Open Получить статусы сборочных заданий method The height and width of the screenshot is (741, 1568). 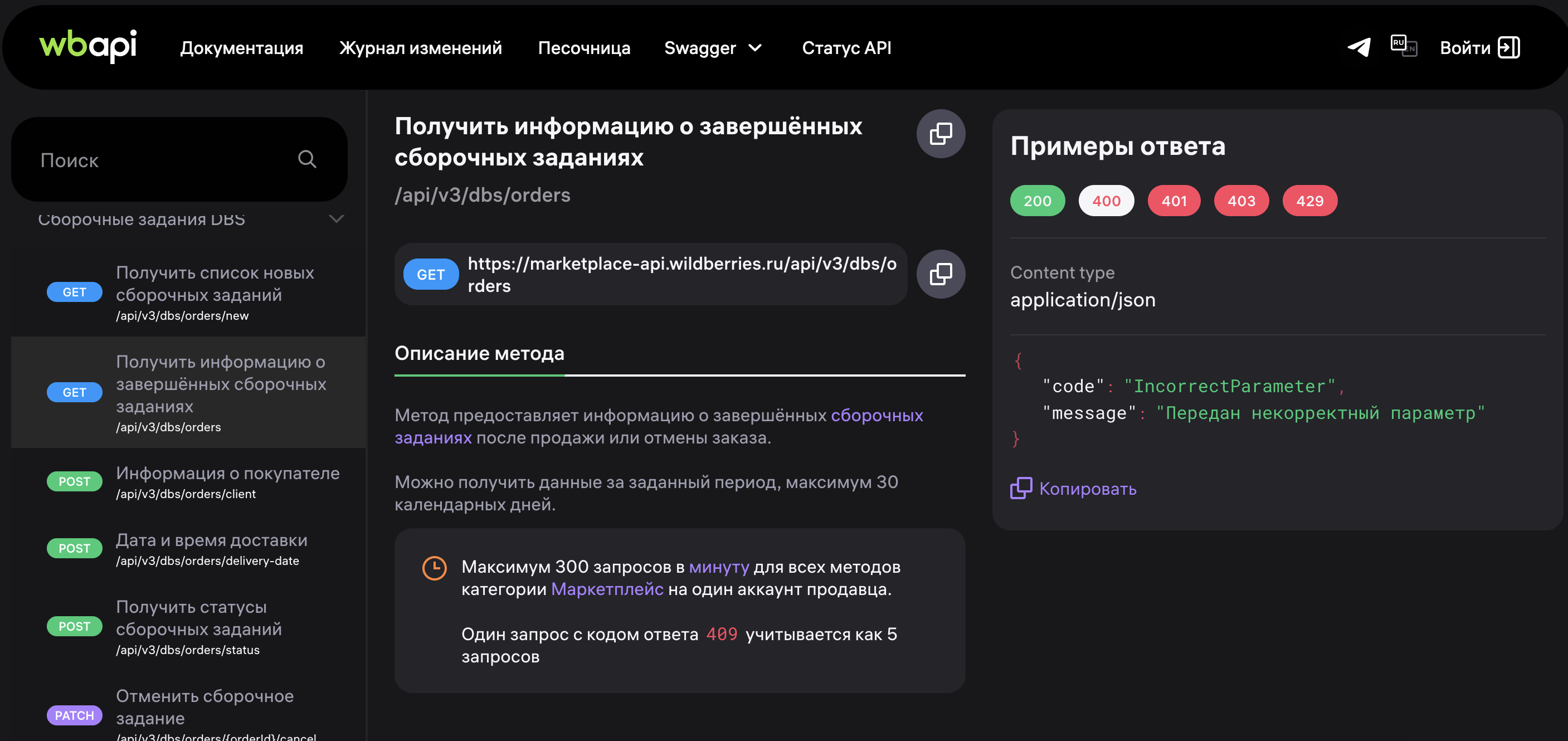(189, 627)
